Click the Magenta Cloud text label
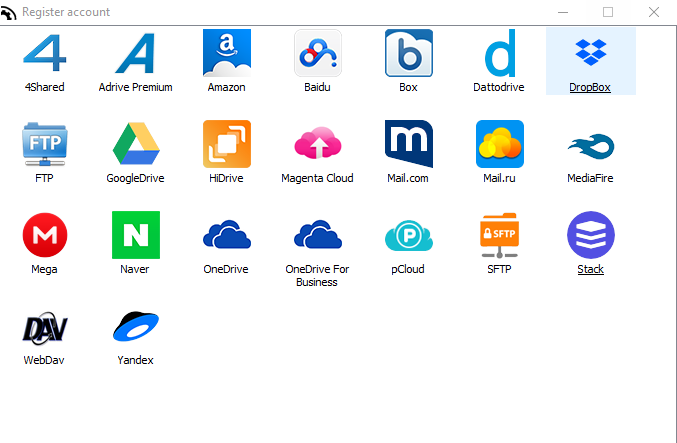This screenshot has width=677, height=443. click(317, 178)
